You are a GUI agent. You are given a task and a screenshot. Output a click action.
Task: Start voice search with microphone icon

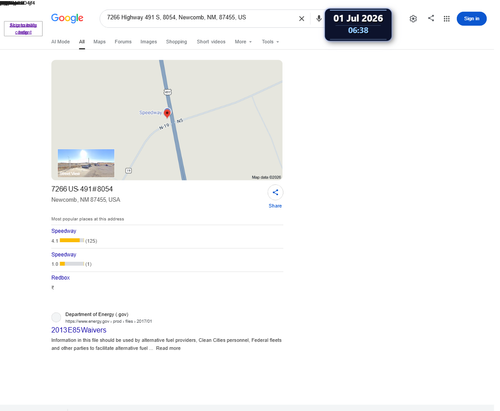pyautogui.click(x=319, y=19)
